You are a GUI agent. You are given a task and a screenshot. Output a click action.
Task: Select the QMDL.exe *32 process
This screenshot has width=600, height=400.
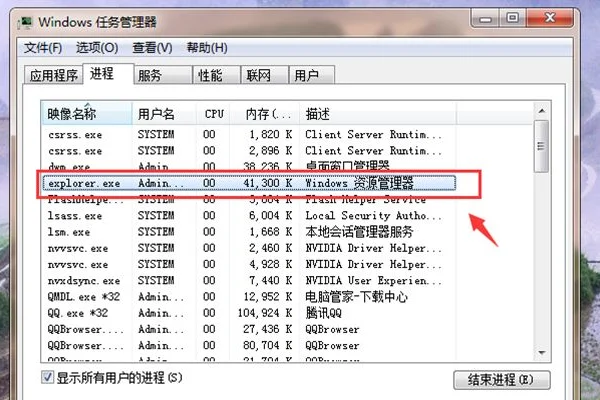[249, 297]
